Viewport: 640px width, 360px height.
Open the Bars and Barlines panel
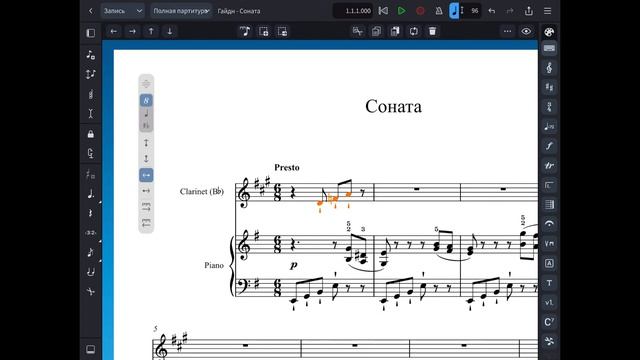pos(549,205)
